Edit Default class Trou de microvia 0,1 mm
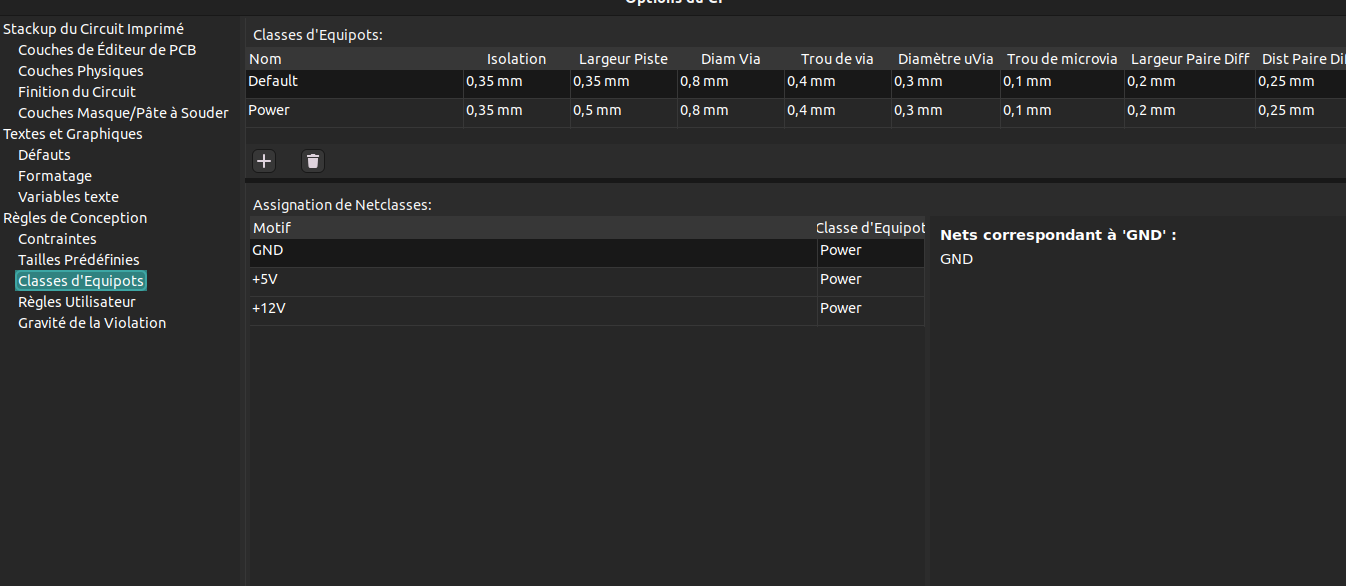Viewport: 1346px width, 586px height. tap(1062, 83)
